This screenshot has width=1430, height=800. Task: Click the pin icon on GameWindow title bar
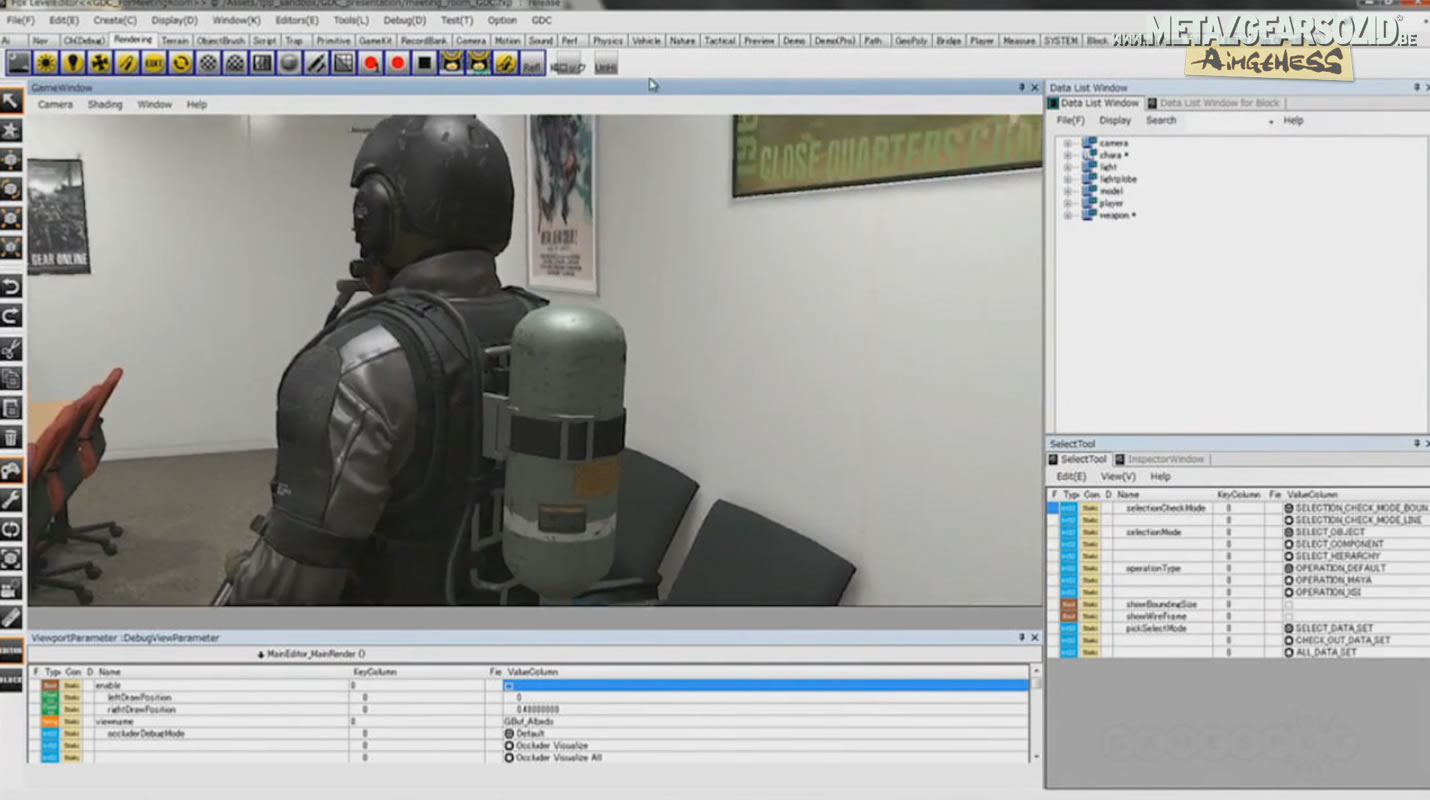click(x=1022, y=88)
